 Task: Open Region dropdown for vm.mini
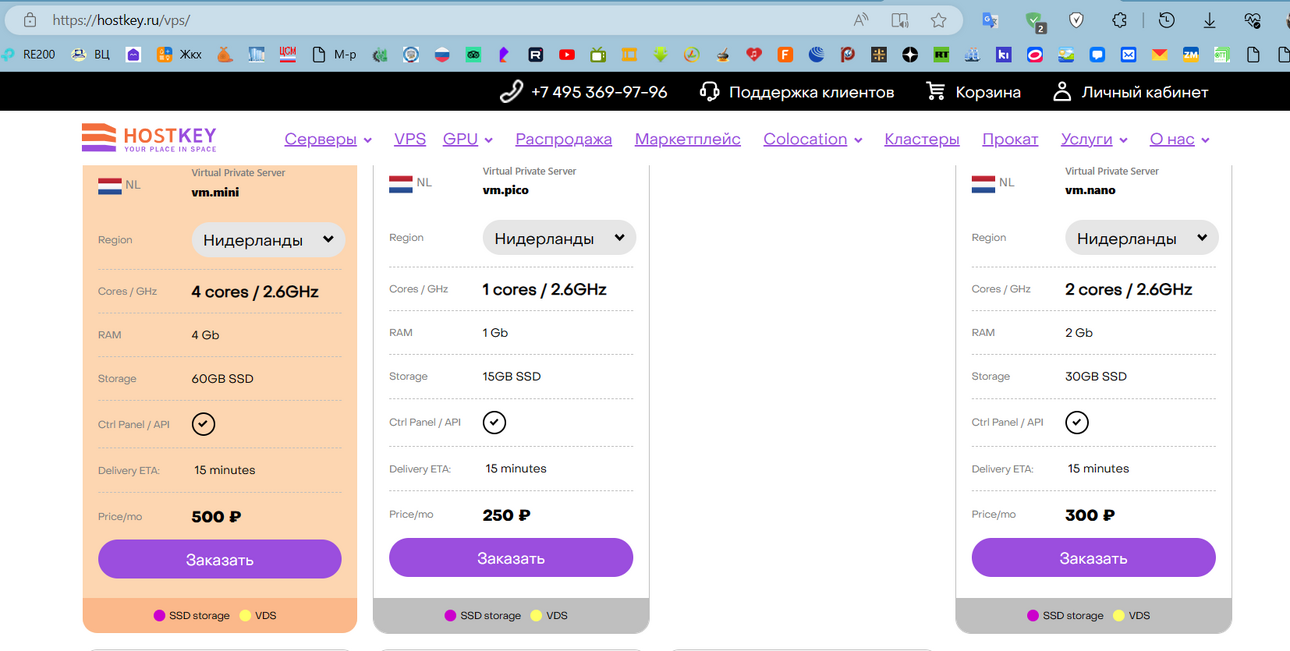point(268,240)
